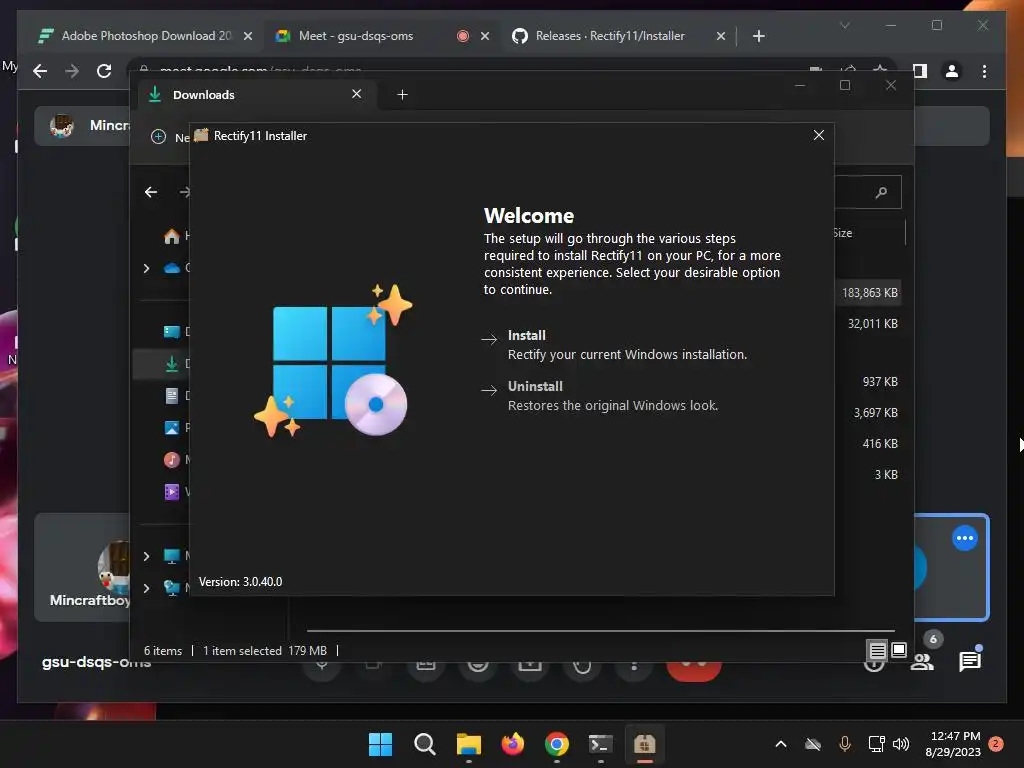
Task: Click the horizontal scrollbar in File Explorer
Action: coord(600,631)
